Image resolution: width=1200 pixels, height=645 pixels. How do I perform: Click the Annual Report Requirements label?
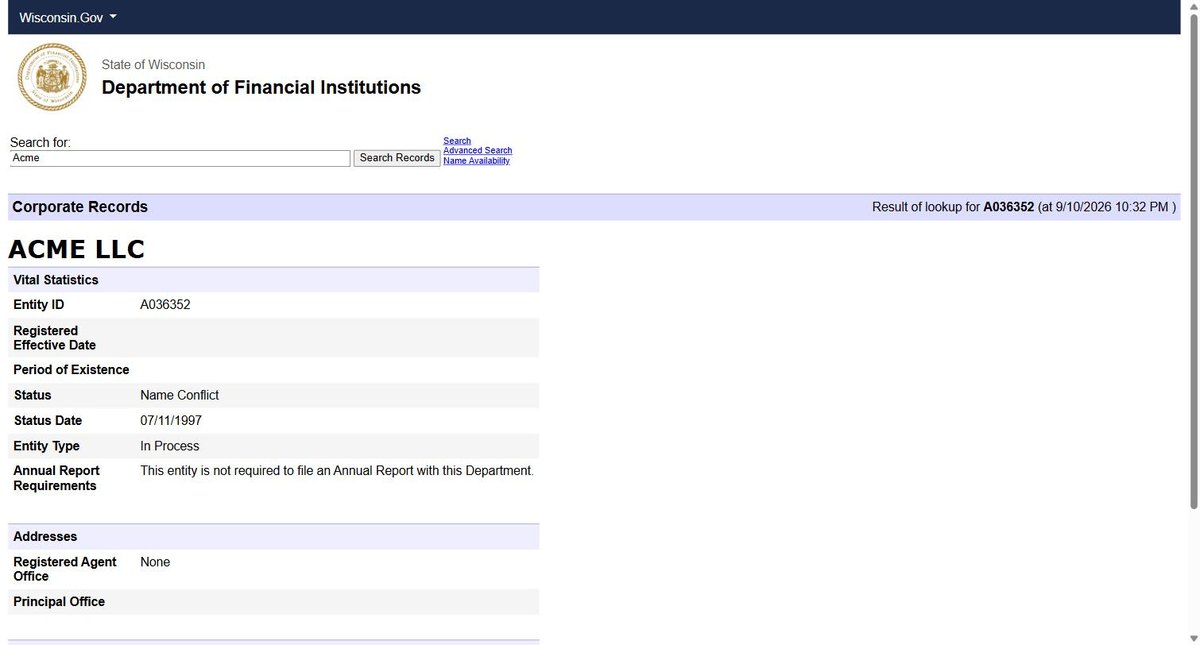pos(55,478)
